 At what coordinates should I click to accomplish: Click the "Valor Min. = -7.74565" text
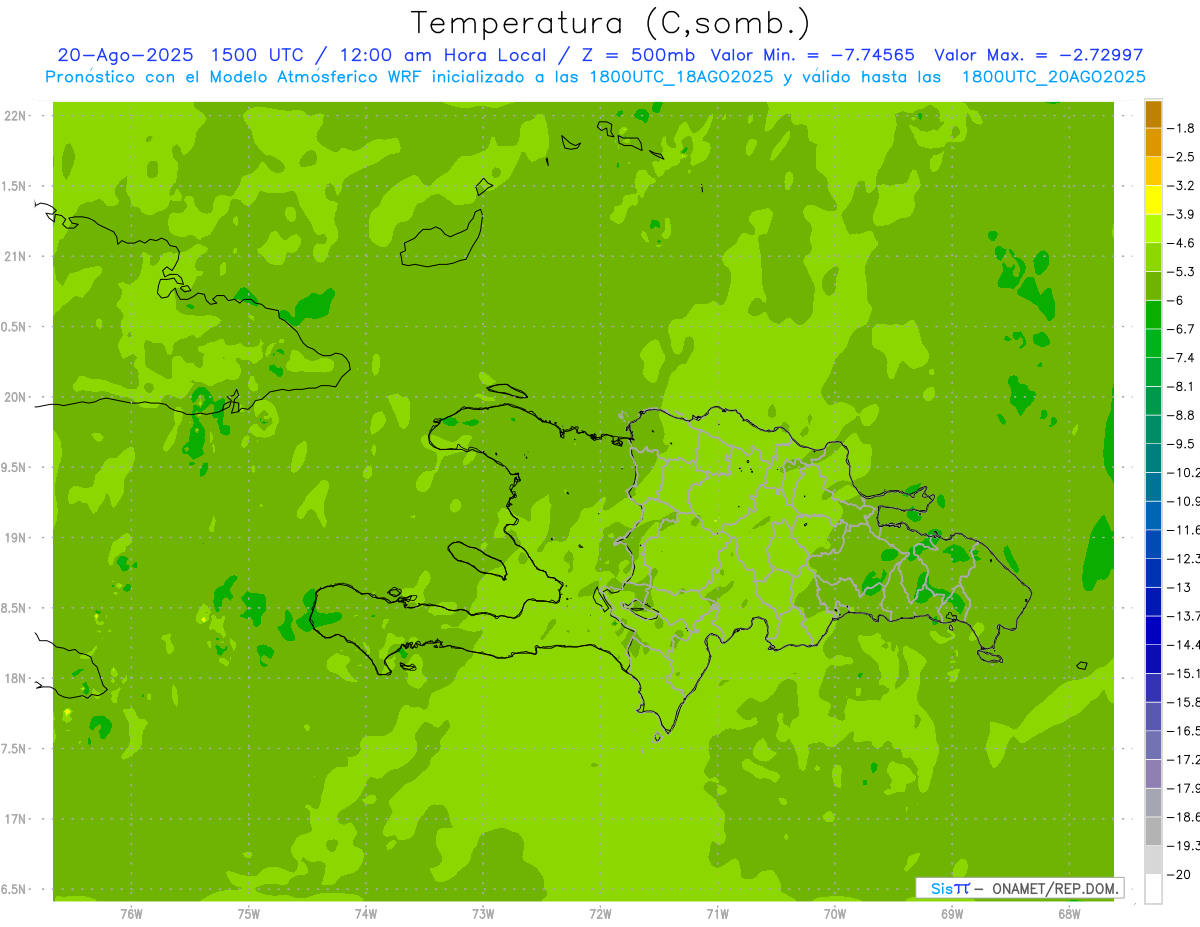(812, 55)
